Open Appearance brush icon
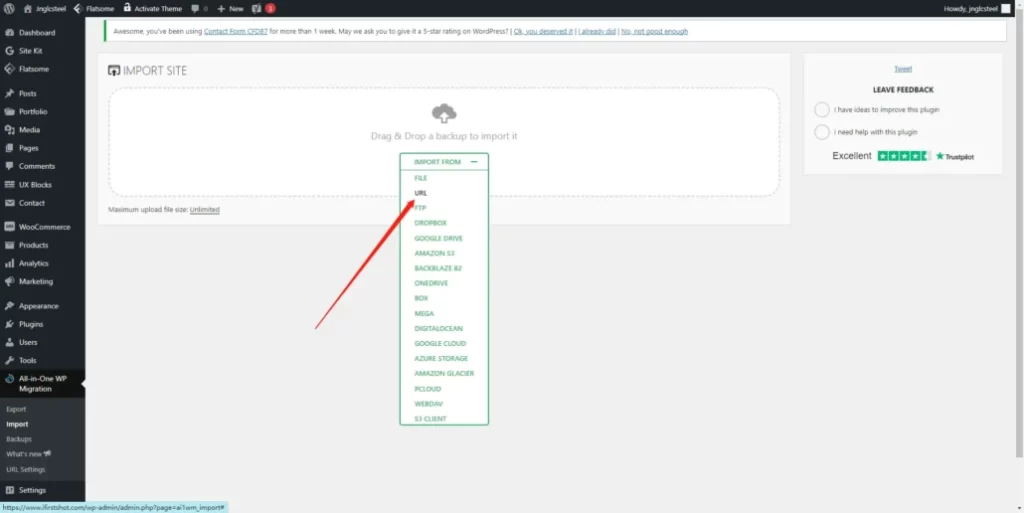The width and height of the screenshot is (1024, 513). [9, 306]
